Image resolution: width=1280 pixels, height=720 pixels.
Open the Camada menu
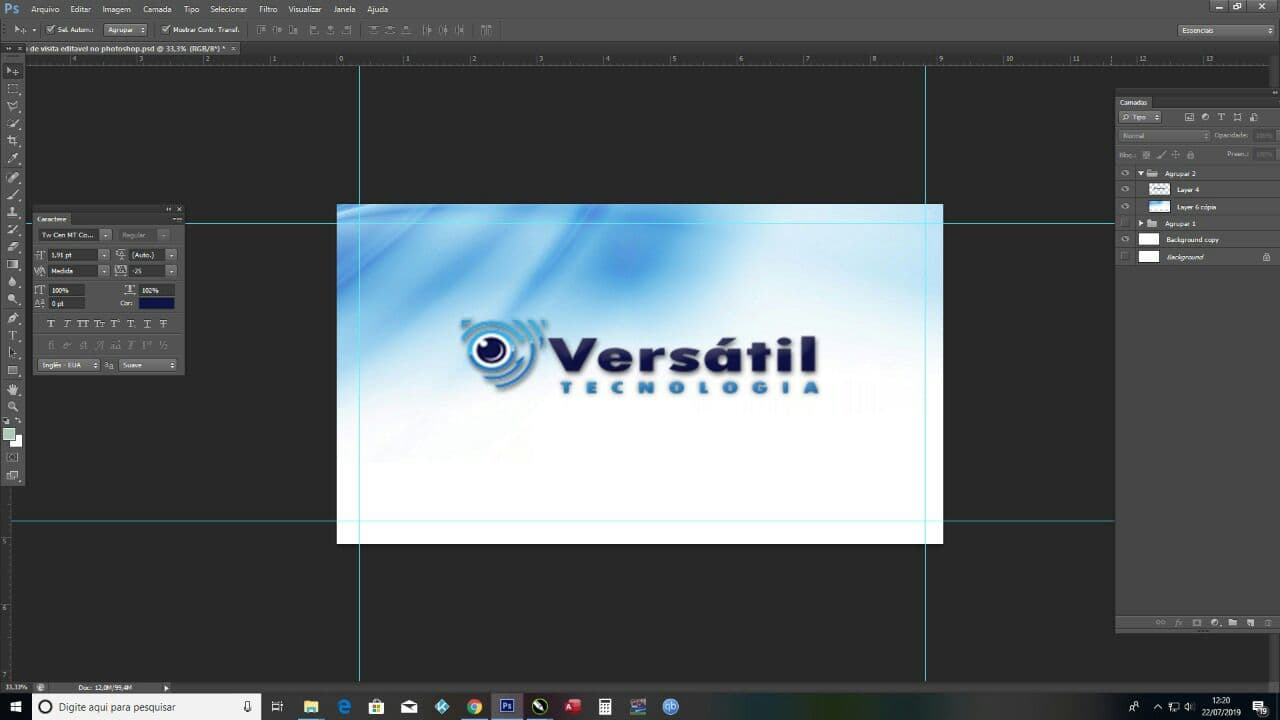(157, 9)
